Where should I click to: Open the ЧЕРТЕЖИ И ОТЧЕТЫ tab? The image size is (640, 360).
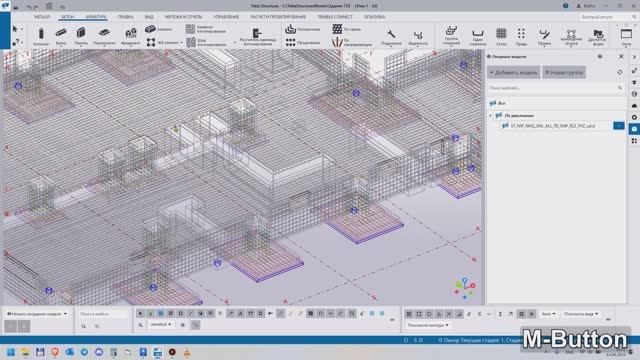click(183, 17)
